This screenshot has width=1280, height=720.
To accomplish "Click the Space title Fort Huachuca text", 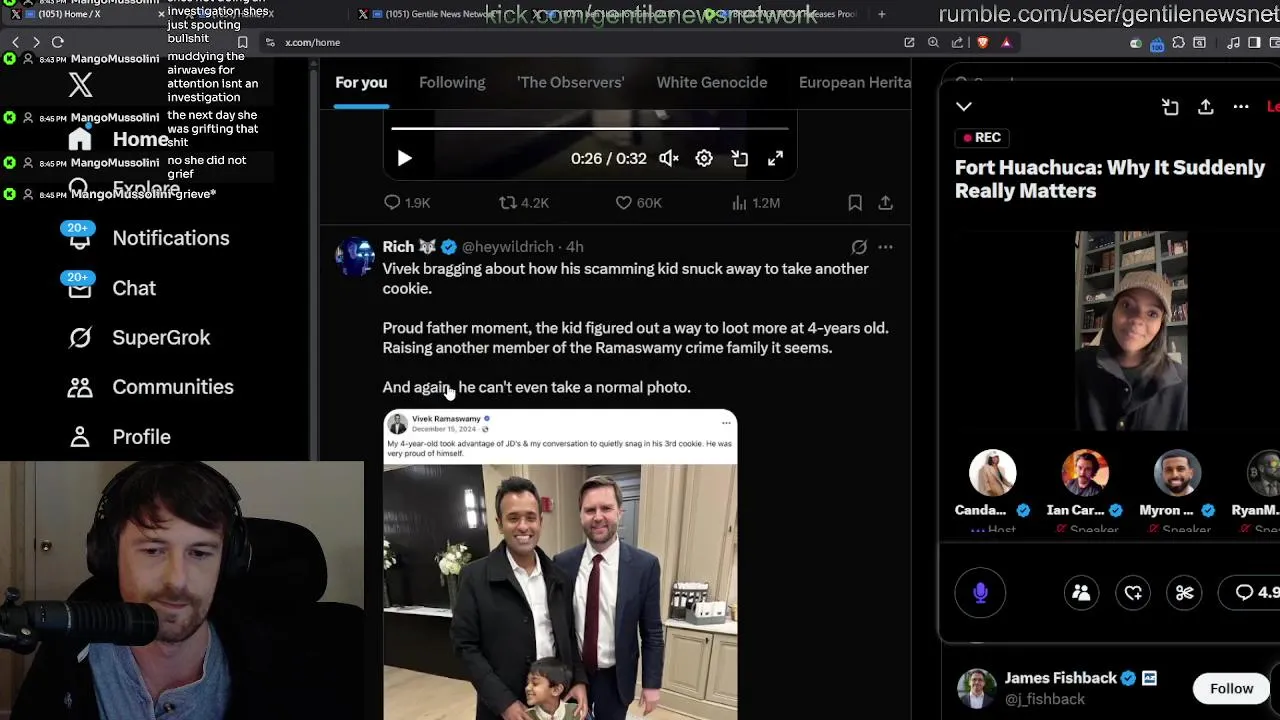I will pyautogui.click(x=1110, y=179).
